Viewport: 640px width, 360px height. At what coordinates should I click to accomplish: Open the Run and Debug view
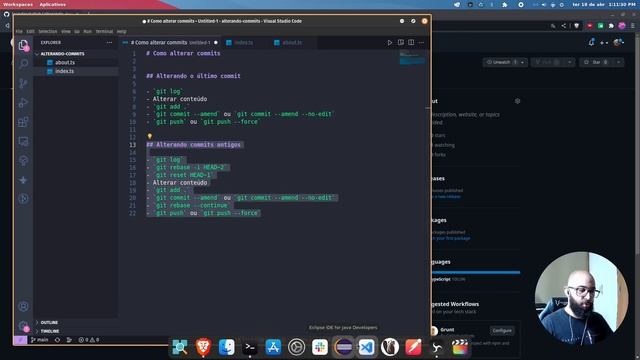[23, 102]
